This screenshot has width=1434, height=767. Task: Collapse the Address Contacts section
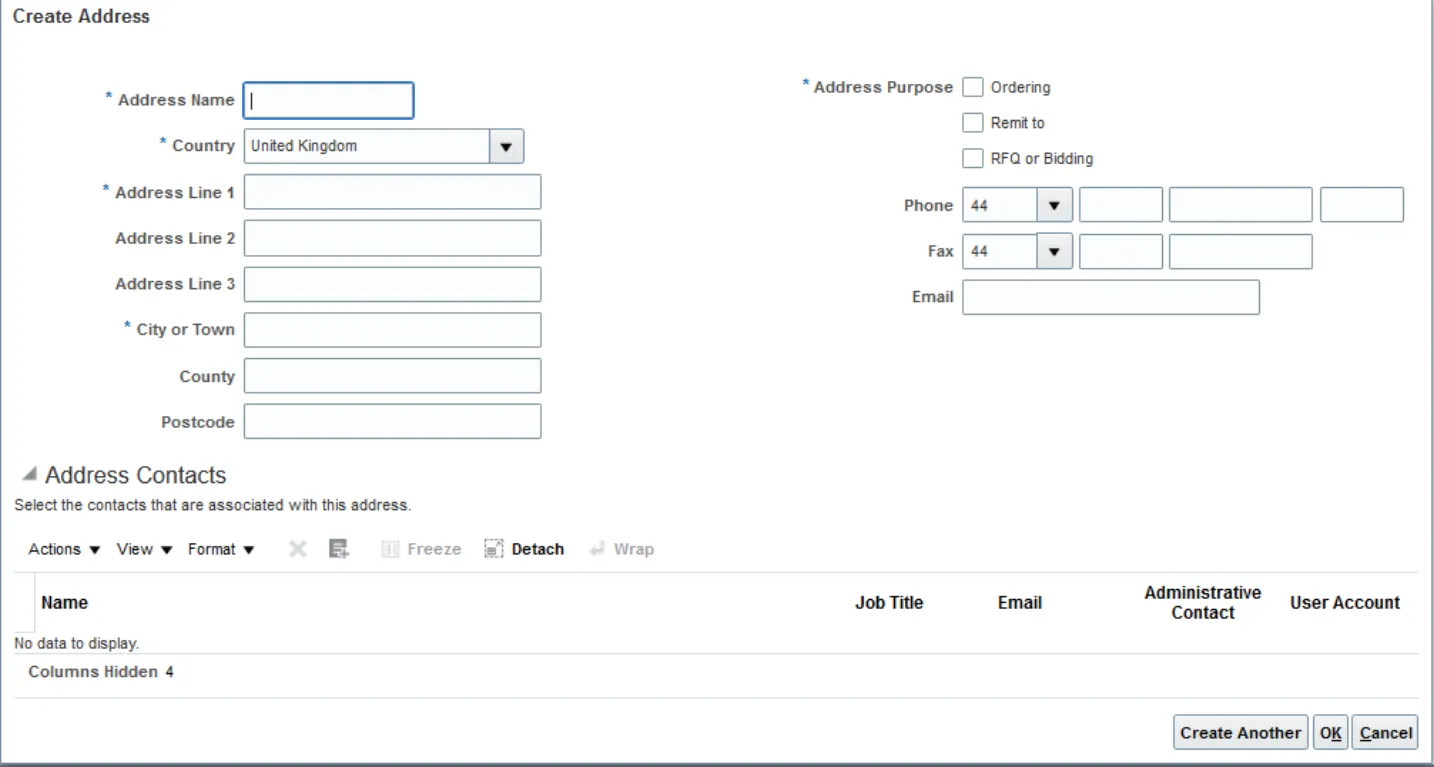[30, 475]
